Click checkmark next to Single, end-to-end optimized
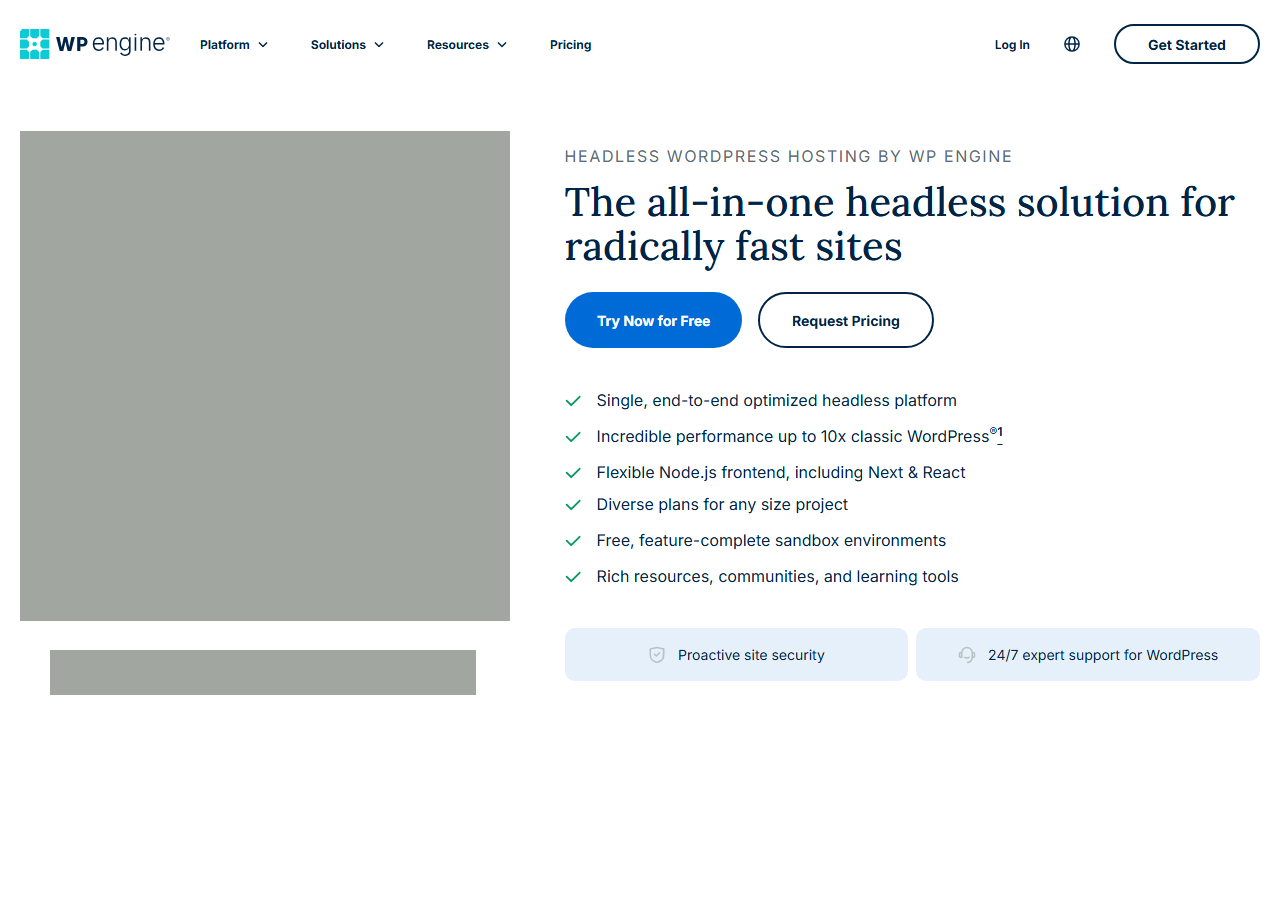Image resolution: width=1280 pixels, height=900 pixels. click(x=573, y=401)
